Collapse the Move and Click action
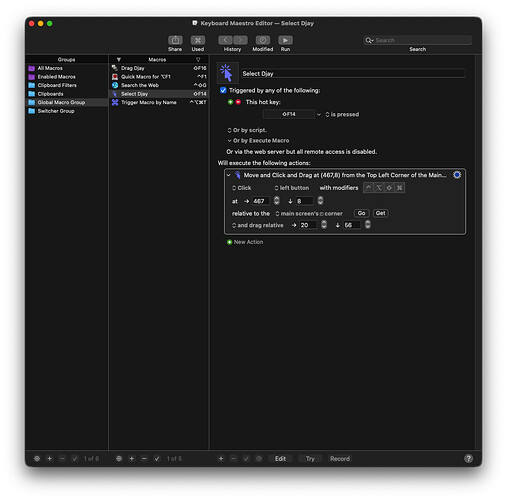Screen dimensions: 506x500 (x=229, y=175)
